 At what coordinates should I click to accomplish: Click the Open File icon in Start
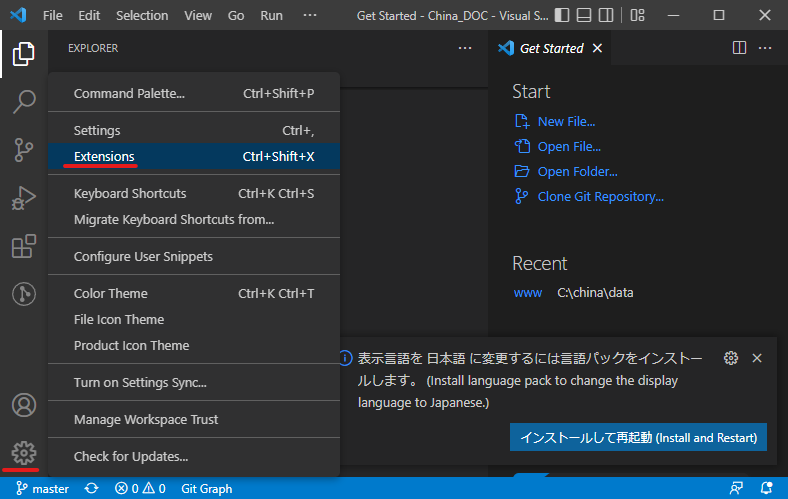pos(522,146)
